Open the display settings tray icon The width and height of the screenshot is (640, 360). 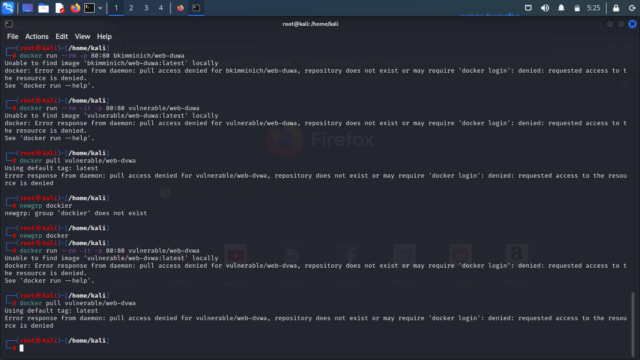tap(528, 8)
